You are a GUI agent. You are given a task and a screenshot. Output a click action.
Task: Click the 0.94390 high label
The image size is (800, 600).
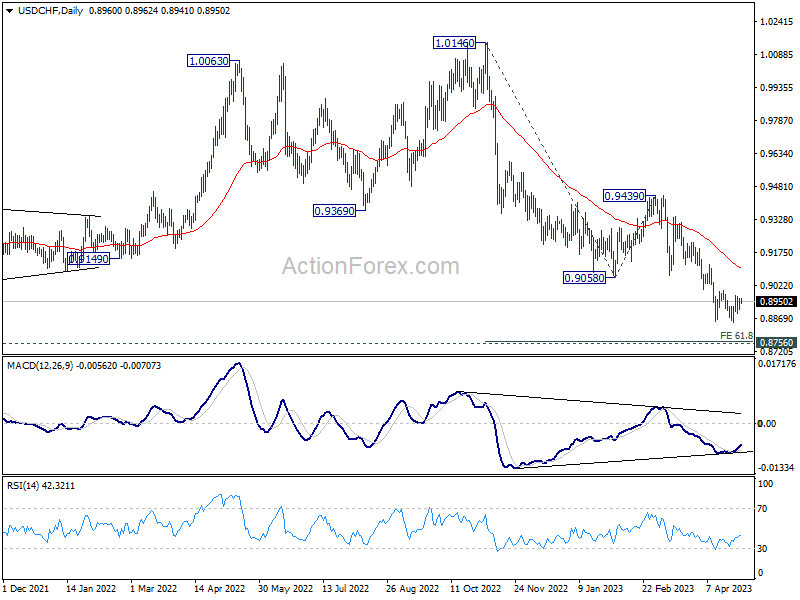point(624,196)
